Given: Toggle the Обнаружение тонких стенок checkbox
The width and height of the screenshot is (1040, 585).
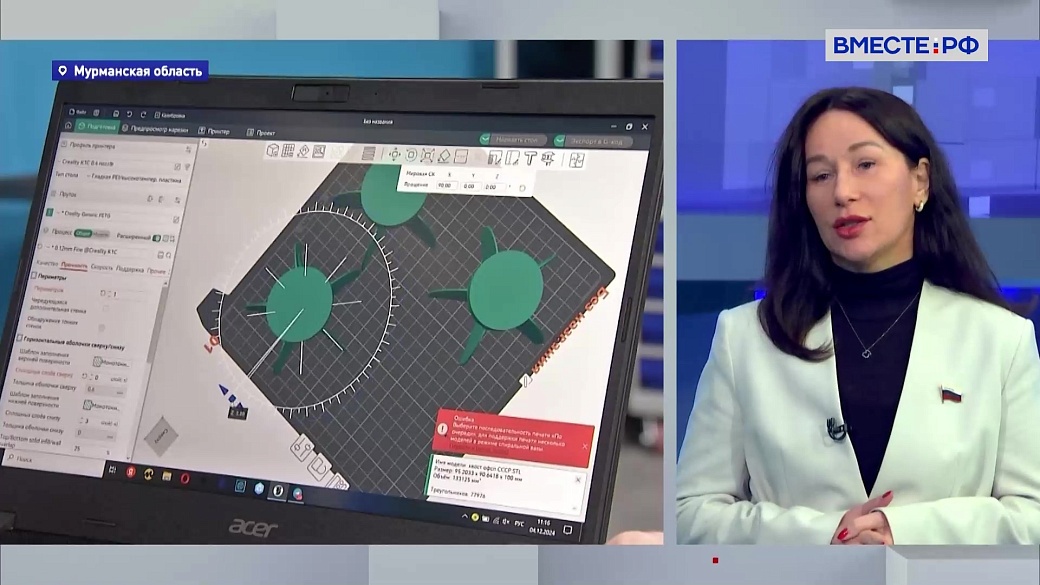Looking at the screenshot, I should 104,327.
